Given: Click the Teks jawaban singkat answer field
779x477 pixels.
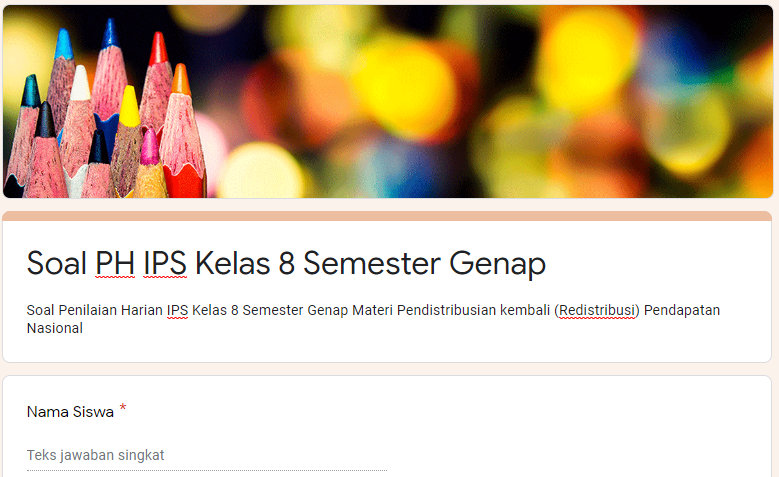Looking at the screenshot, I should click(x=207, y=455).
